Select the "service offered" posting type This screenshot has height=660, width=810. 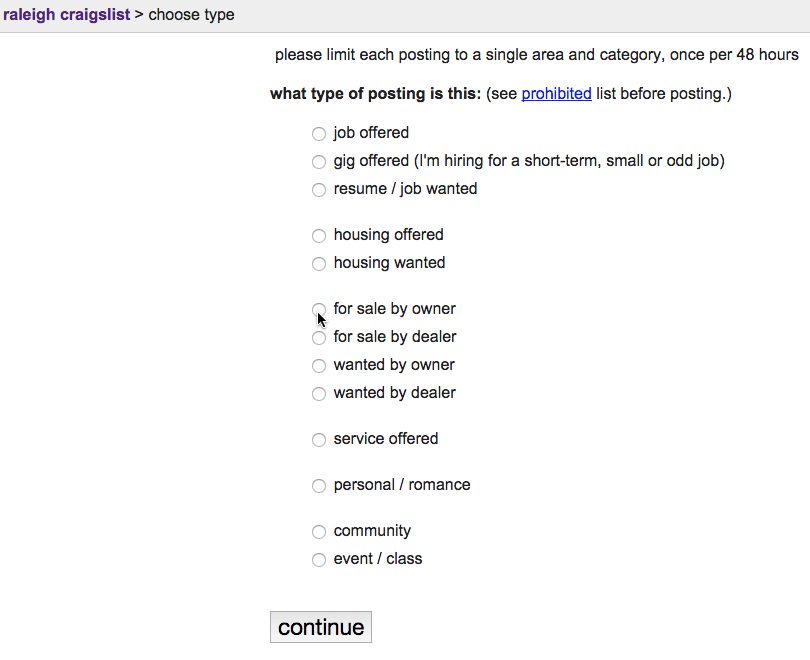(x=318, y=439)
